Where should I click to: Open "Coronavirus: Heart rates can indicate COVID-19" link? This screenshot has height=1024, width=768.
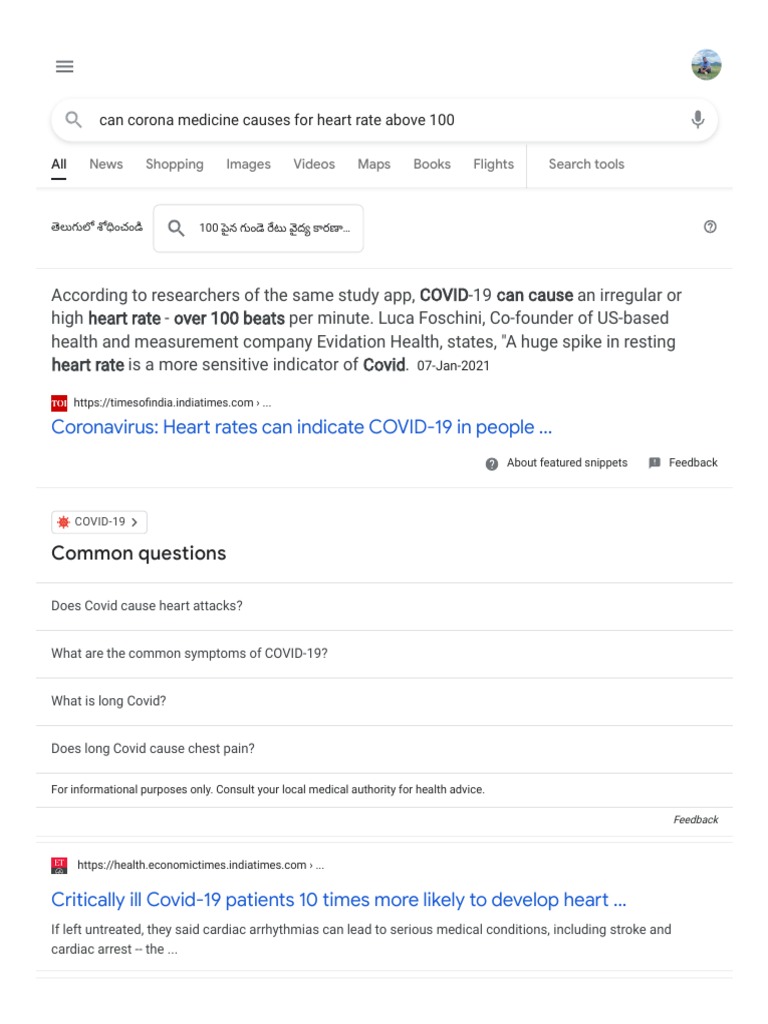click(x=301, y=428)
